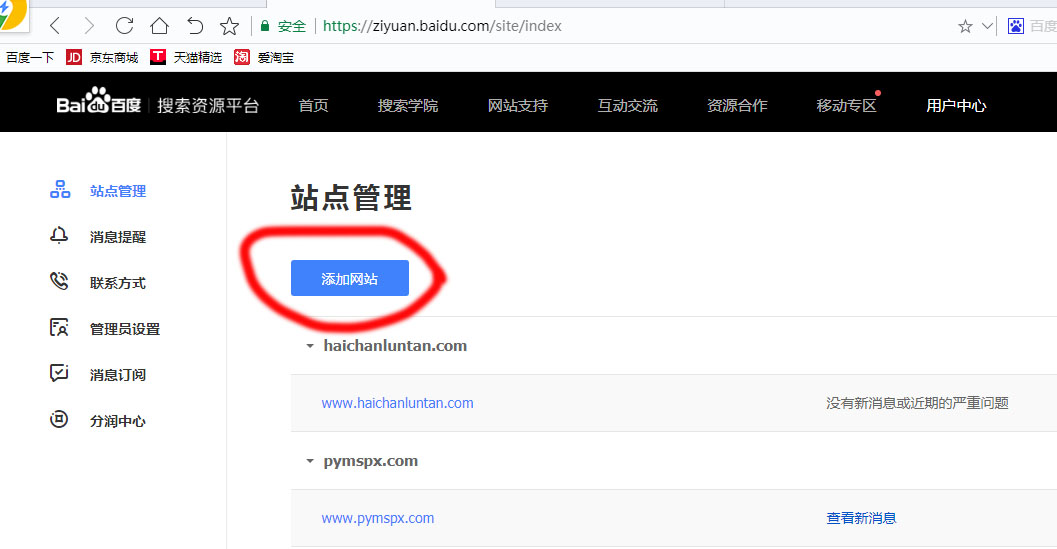This screenshot has width=1057, height=549.
Task: Click the 联系方式 phone icon
Action: [x=59, y=281]
